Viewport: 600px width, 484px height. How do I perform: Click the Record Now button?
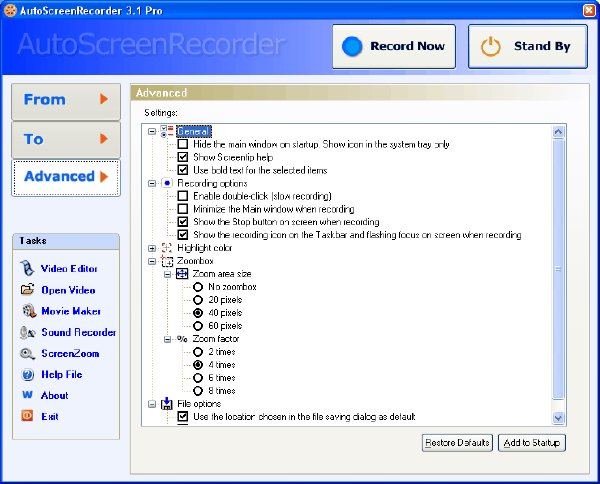click(394, 47)
